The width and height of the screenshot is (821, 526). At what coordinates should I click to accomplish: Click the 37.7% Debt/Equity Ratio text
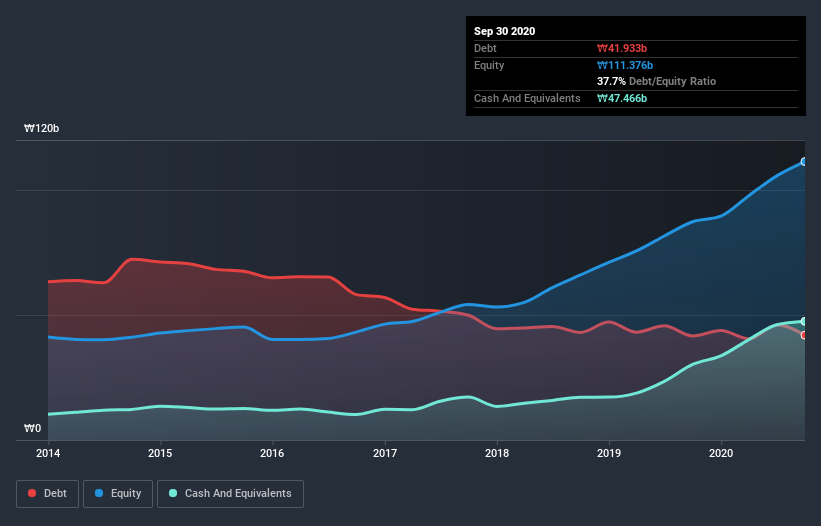pyautogui.click(x=657, y=81)
